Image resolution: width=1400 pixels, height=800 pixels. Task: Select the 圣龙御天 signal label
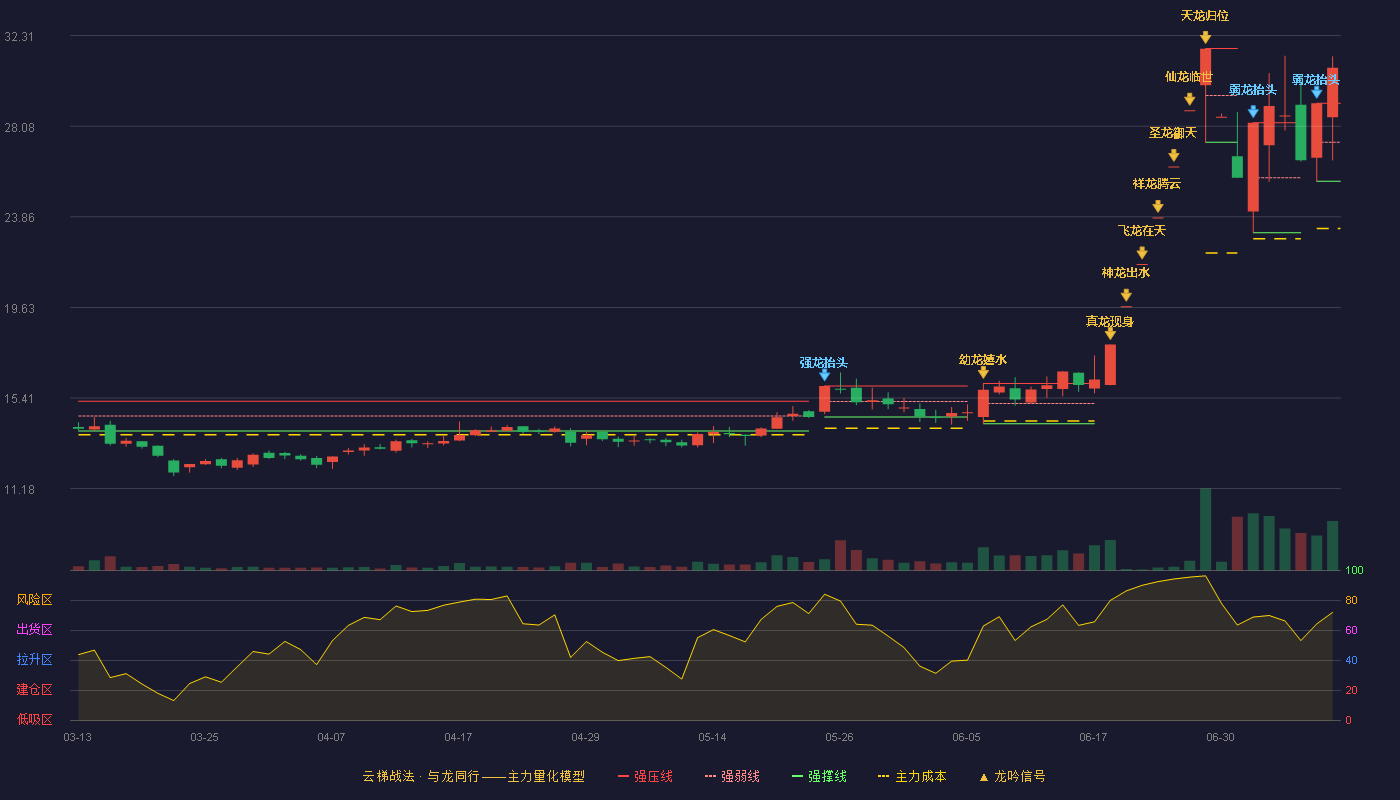pos(1173,133)
